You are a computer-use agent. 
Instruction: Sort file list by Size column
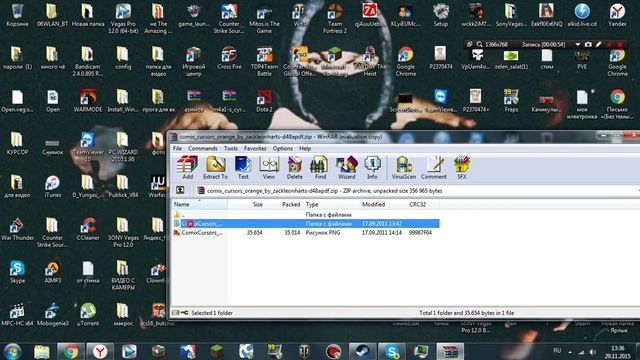coord(247,204)
